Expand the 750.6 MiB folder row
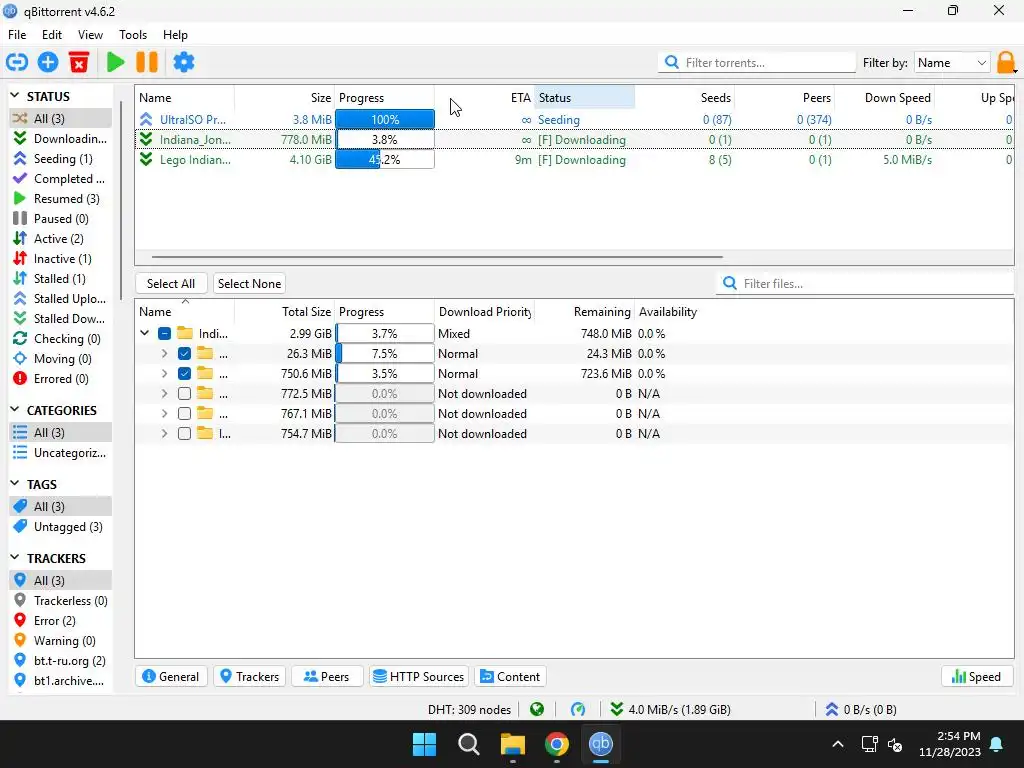The height and width of the screenshot is (768, 1024). click(165, 374)
